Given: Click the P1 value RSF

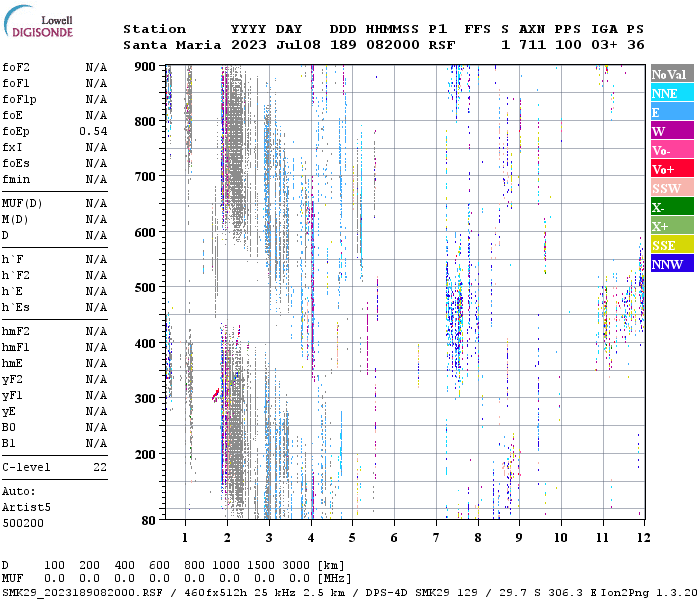Looking at the screenshot, I should click(x=442, y=45).
